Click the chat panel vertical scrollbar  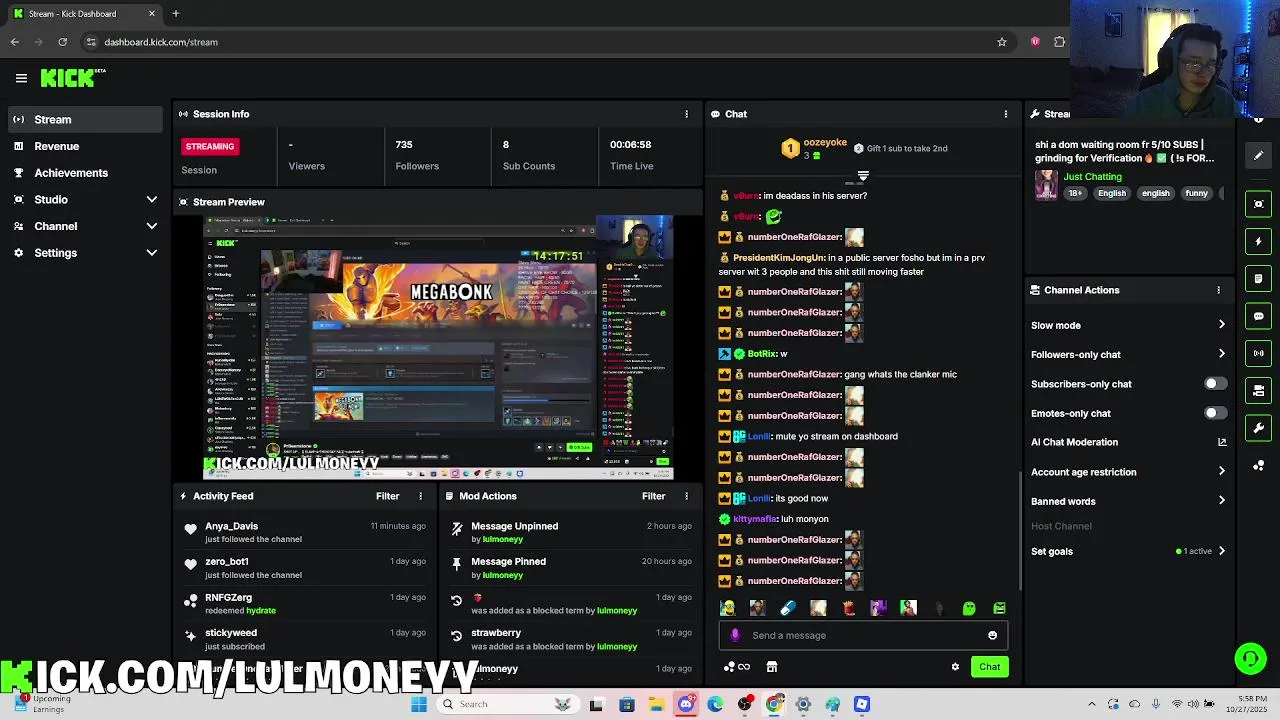click(1020, 532)
